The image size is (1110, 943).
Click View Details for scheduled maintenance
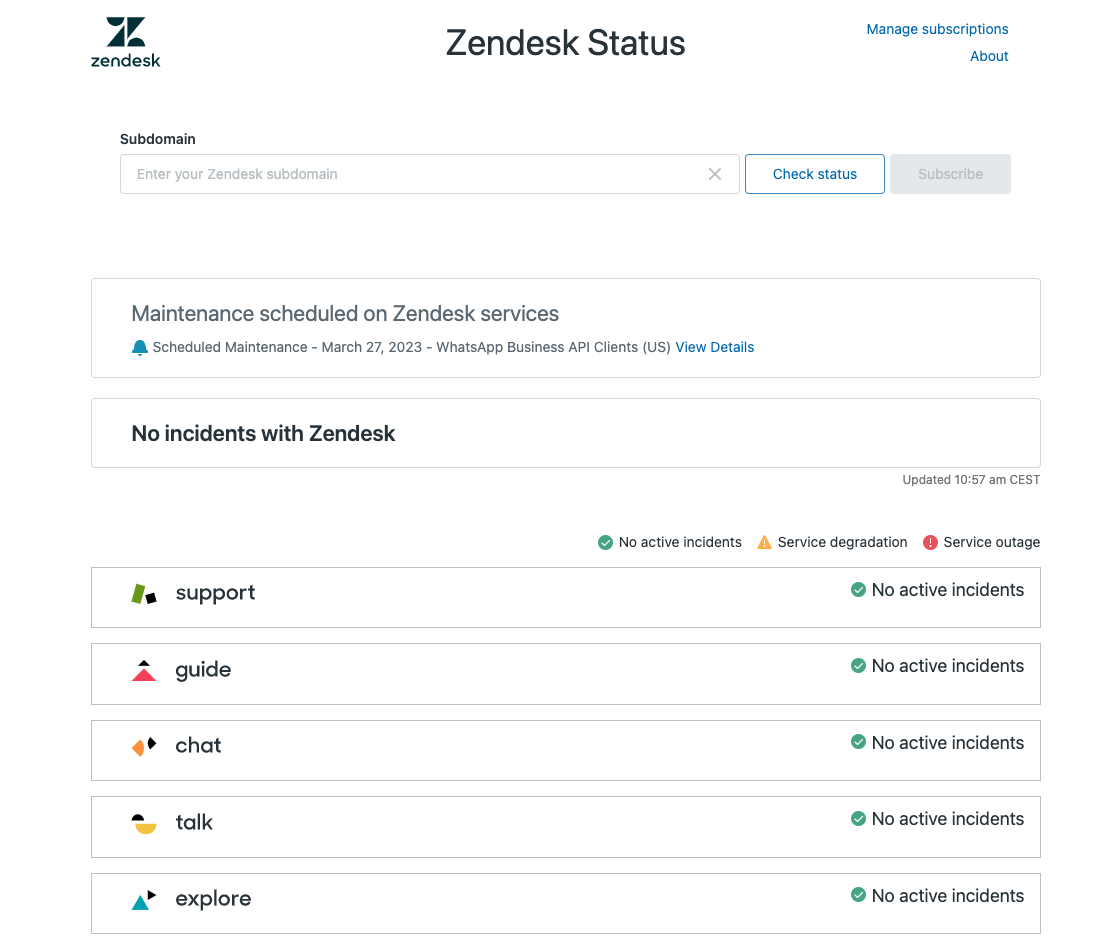pyautogui.click(x=714, y=347)
